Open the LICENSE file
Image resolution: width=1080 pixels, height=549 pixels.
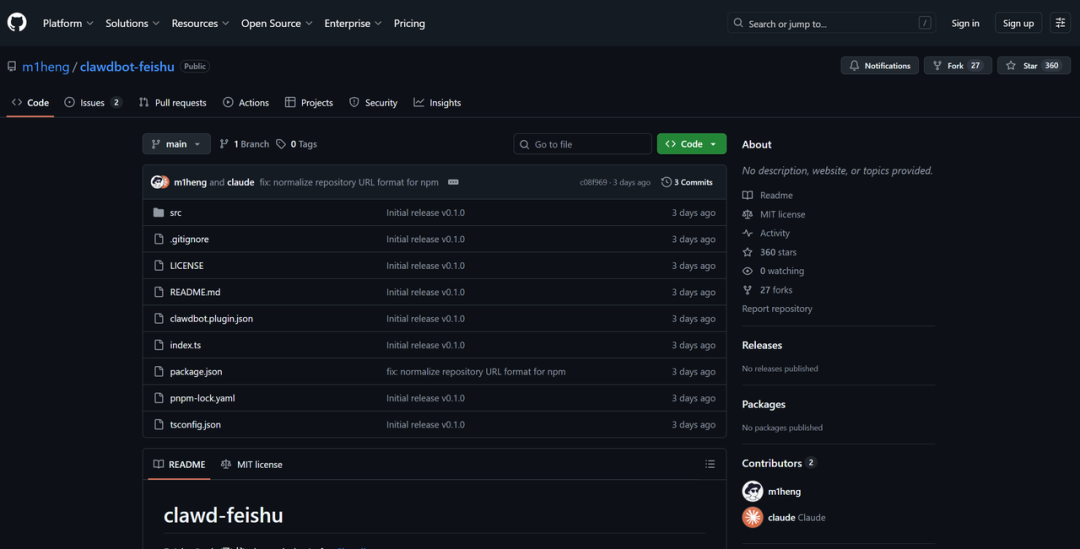coord(187,266)
